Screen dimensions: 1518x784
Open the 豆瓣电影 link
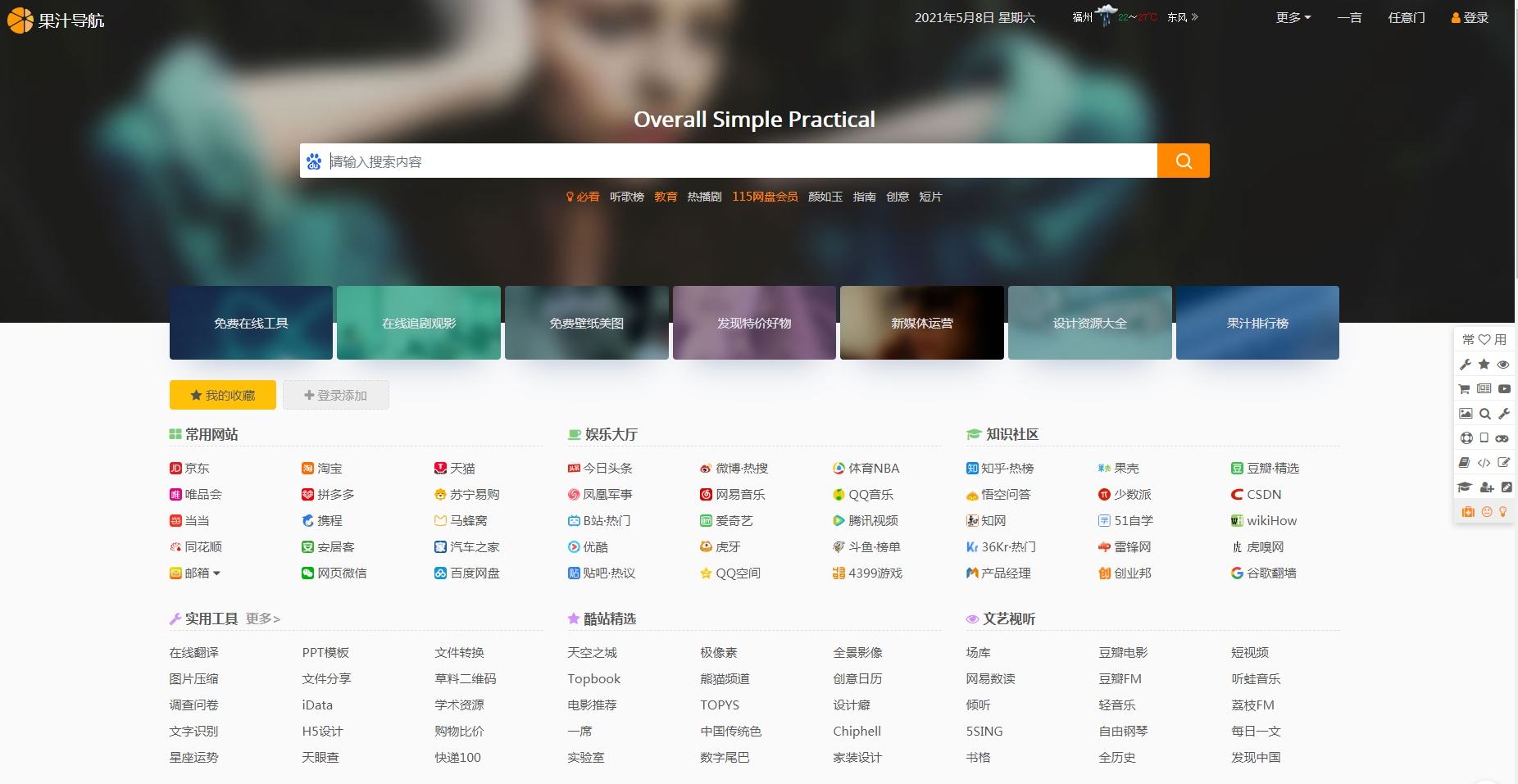point(1123,653)
